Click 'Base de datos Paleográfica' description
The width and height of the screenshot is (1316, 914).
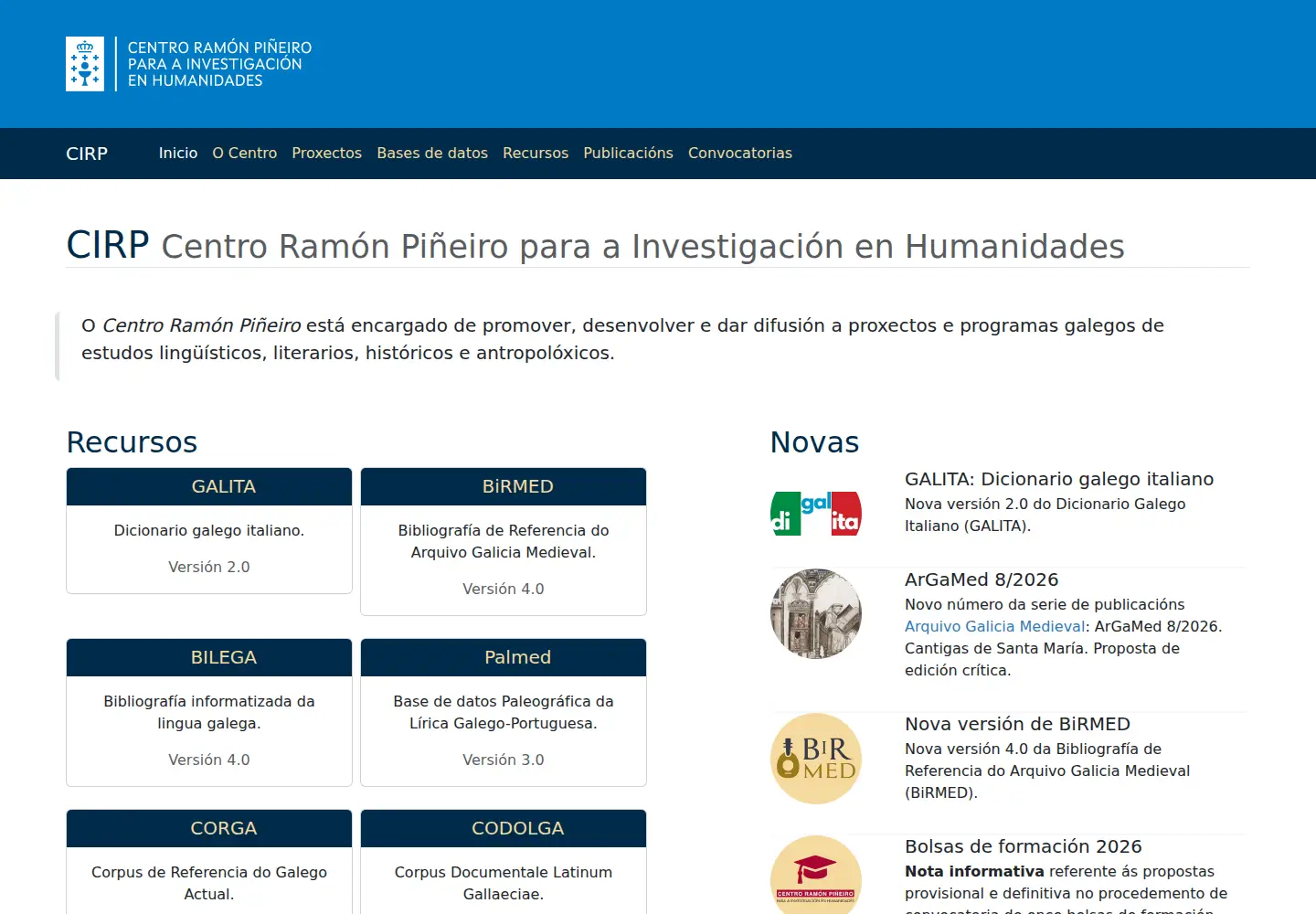(x=504, y=712)
